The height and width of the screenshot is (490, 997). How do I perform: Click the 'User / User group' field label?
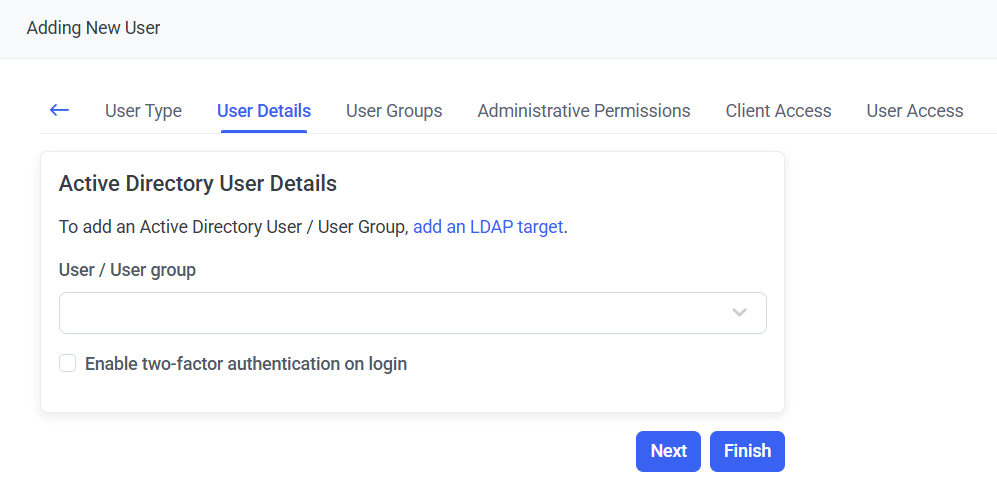[127, 270]
